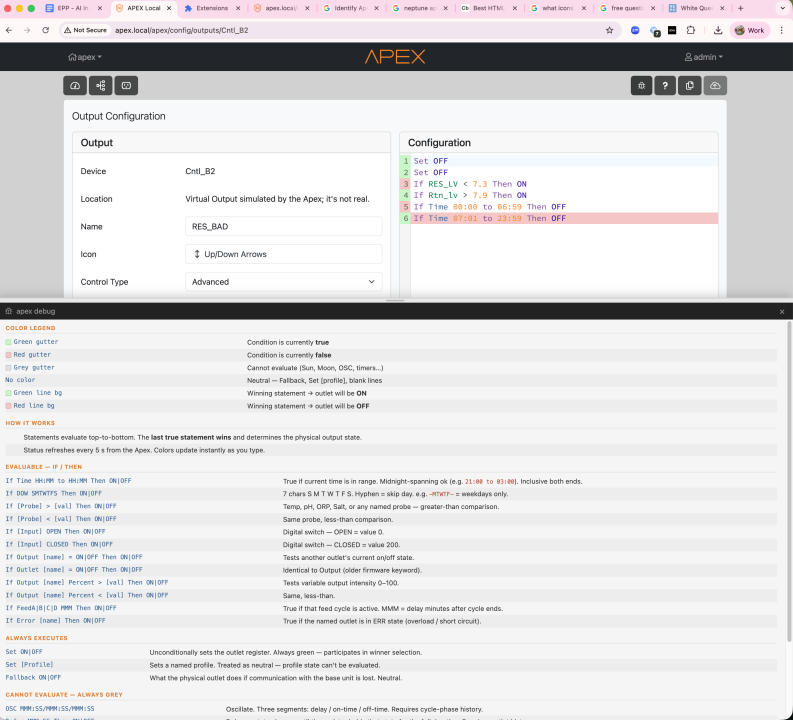Open the Icon selector showing Up/Down Arrows
Viewport: 793px width, 720px height.
(x=283, y=254)
